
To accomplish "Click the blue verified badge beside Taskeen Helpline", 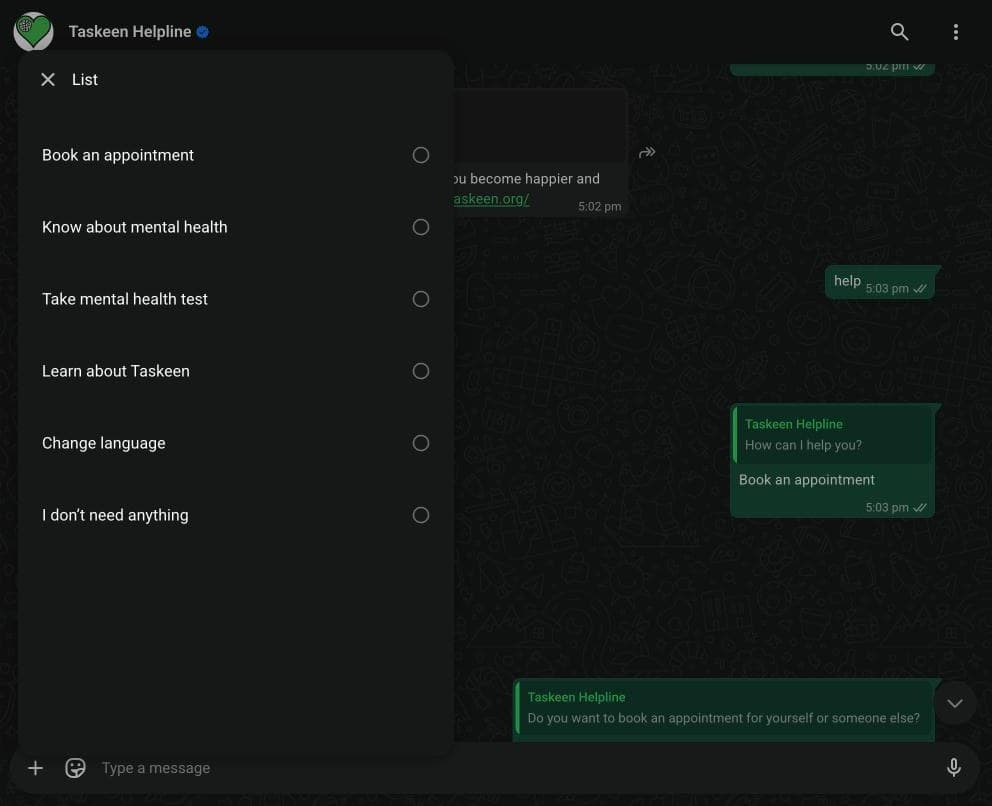I will pyautogui.click(x=202, y=32).
